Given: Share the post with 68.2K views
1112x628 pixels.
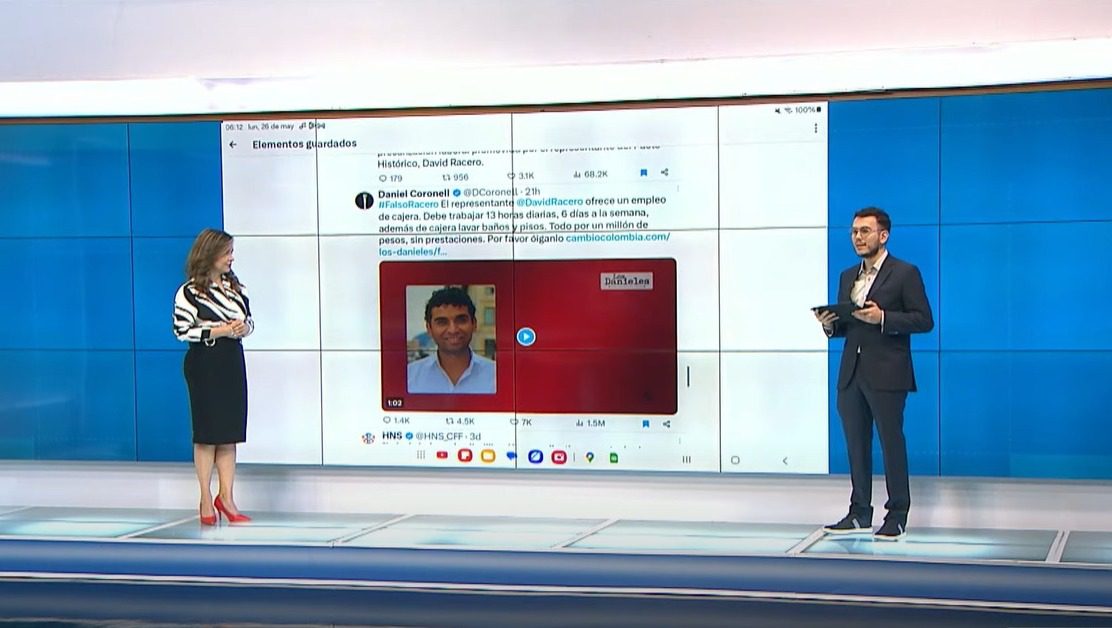Looking at the screenshot, I should 665,172.
